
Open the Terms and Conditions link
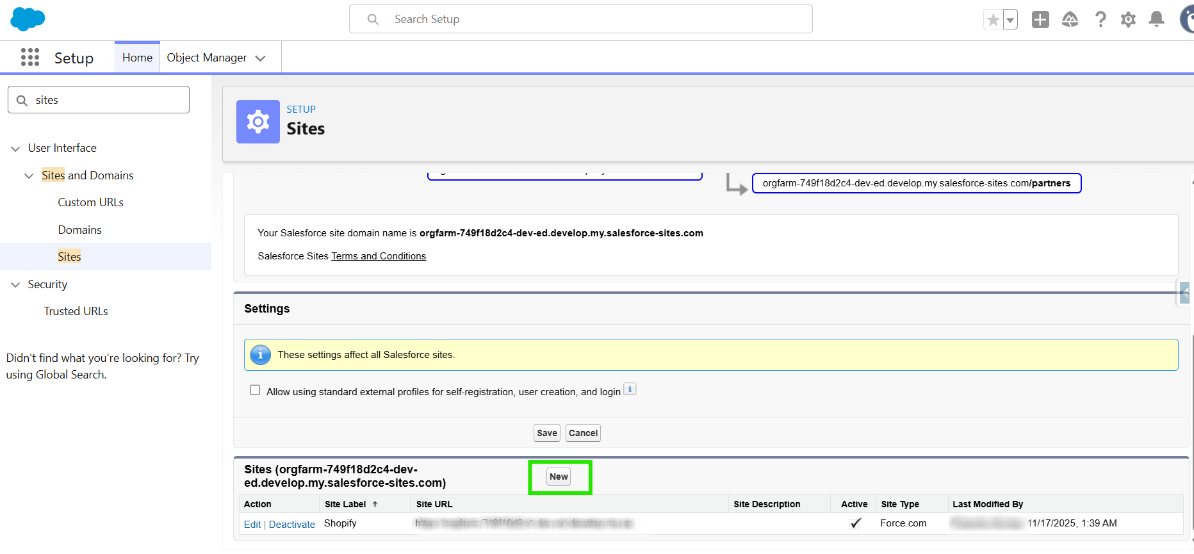coord(378,256)
